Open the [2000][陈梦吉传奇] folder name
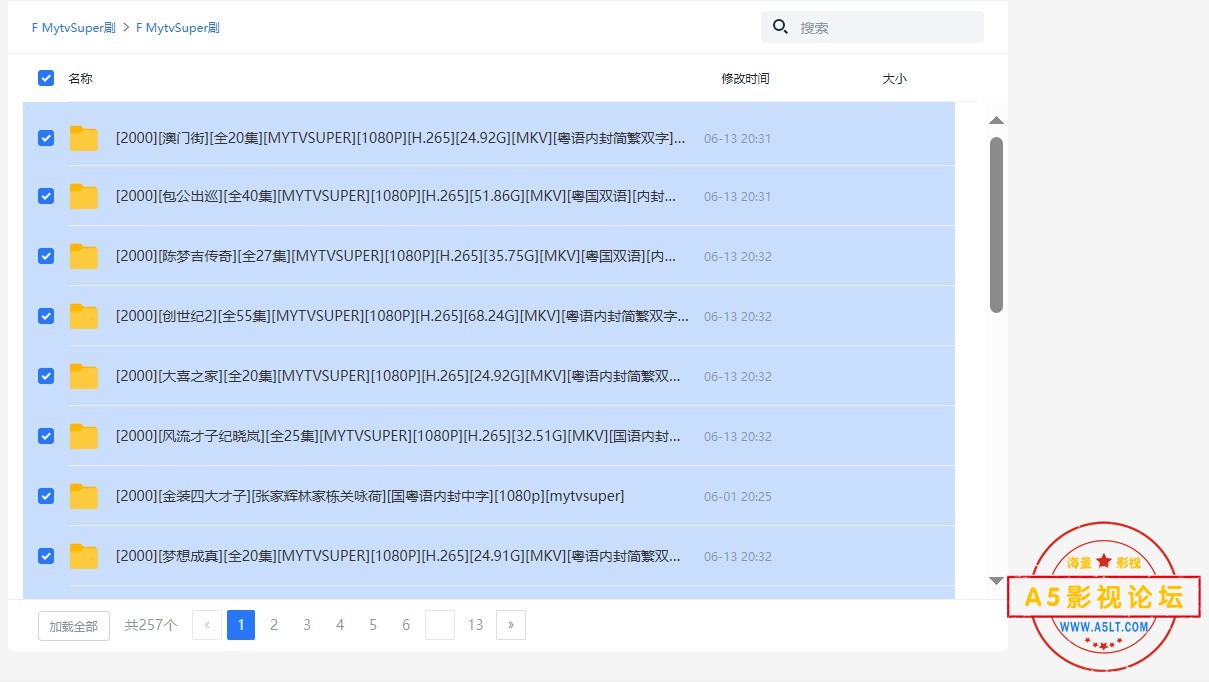This screenshot has height=682, width=1209. [x=396, y=256]
